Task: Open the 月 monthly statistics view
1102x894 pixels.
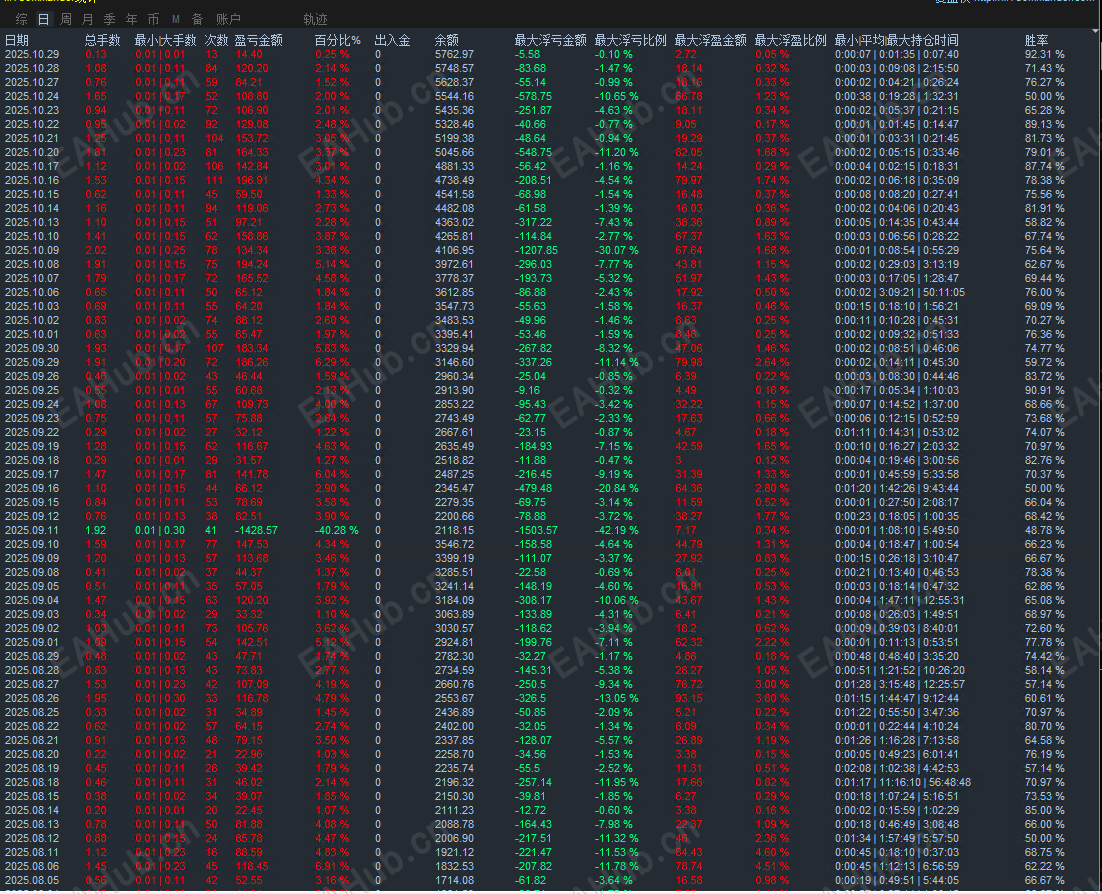Action: pyautogui.click(x=87, y=18)
